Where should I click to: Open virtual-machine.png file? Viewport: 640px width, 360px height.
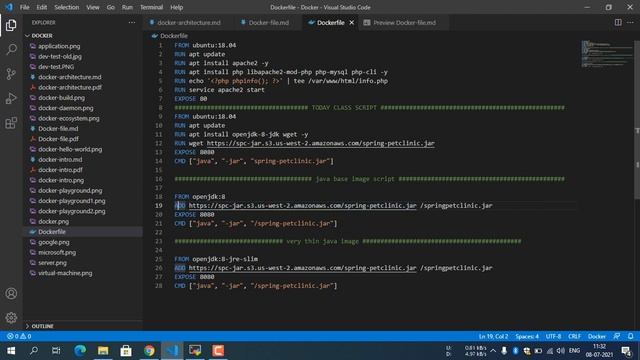[65, 273]
